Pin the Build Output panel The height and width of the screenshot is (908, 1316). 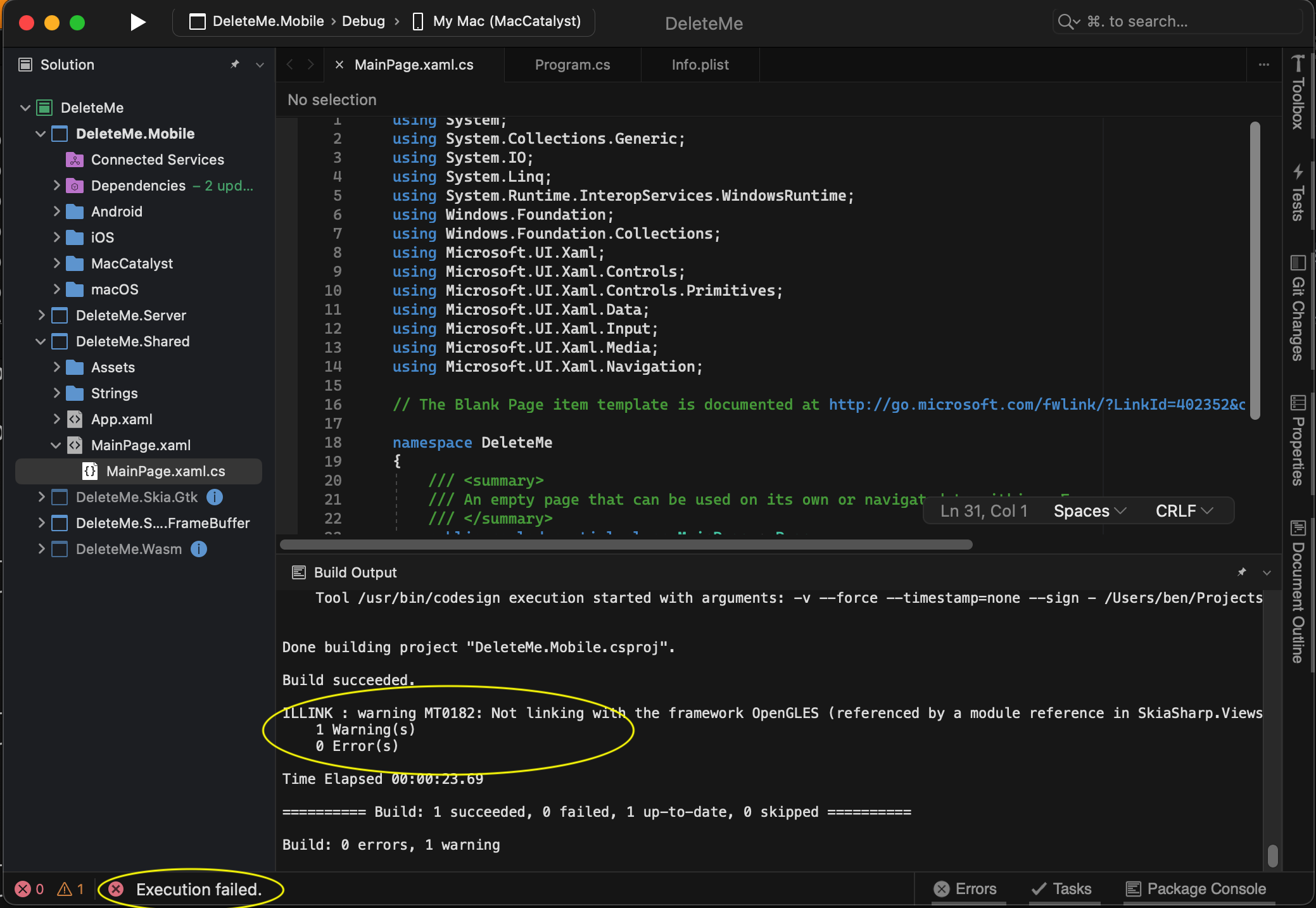pos(1242,572)
